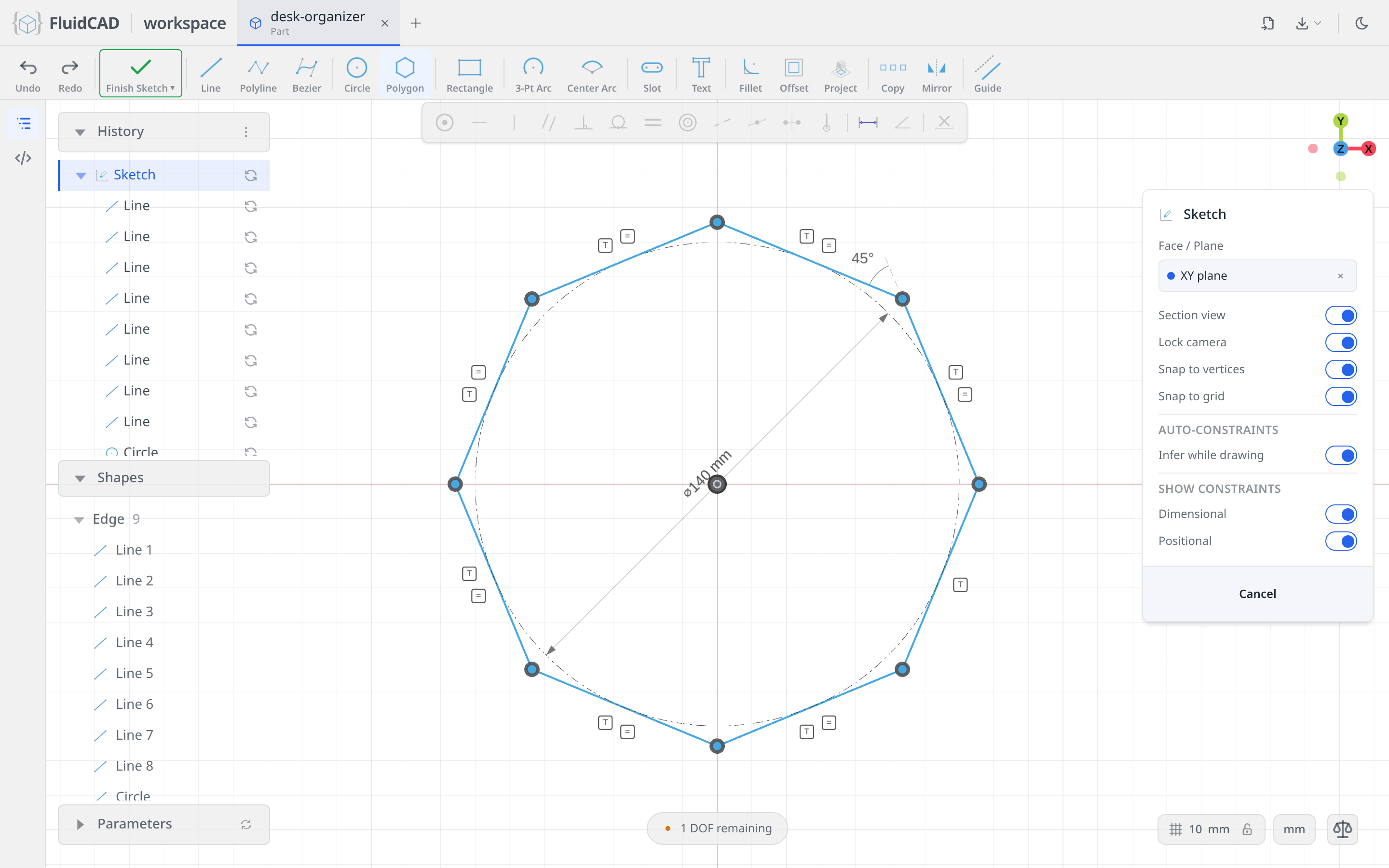Refresh the Parameters panel
Image resolution: width=1389 pixels, height=868 pixels.
point(245,825)
